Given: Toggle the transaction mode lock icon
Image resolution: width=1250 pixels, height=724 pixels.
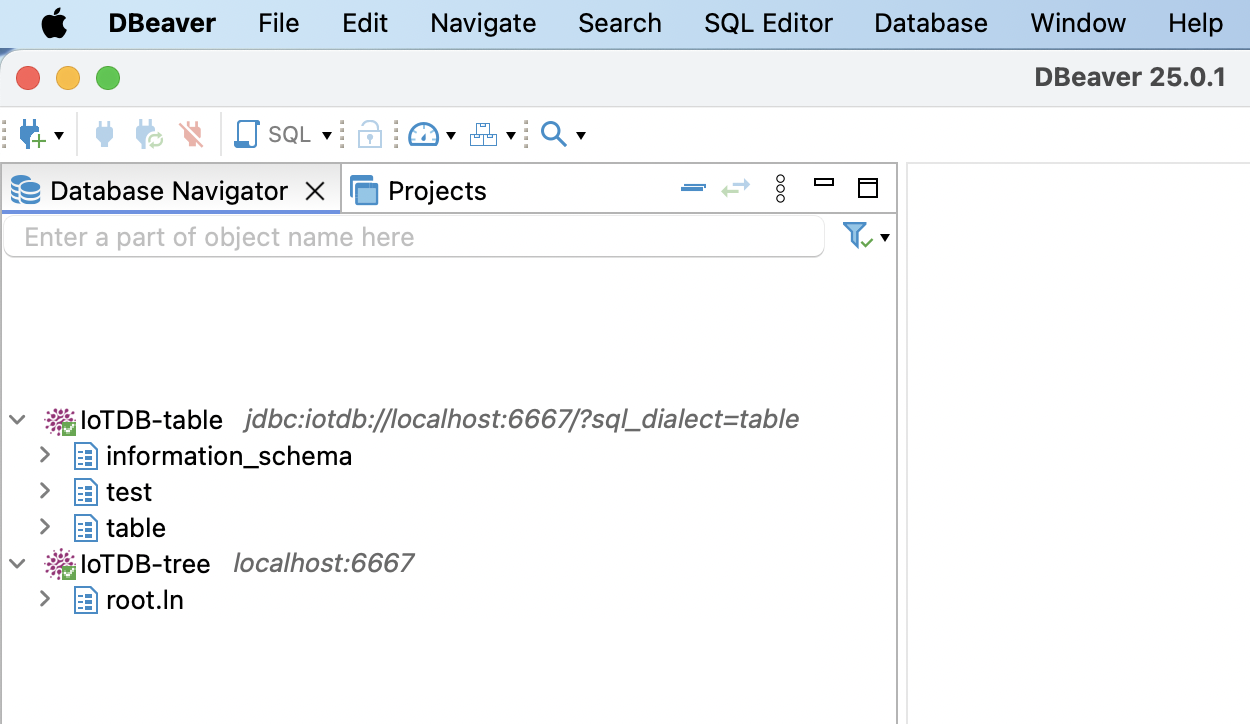Looking at the screenshot, I should tap(370, 134).
